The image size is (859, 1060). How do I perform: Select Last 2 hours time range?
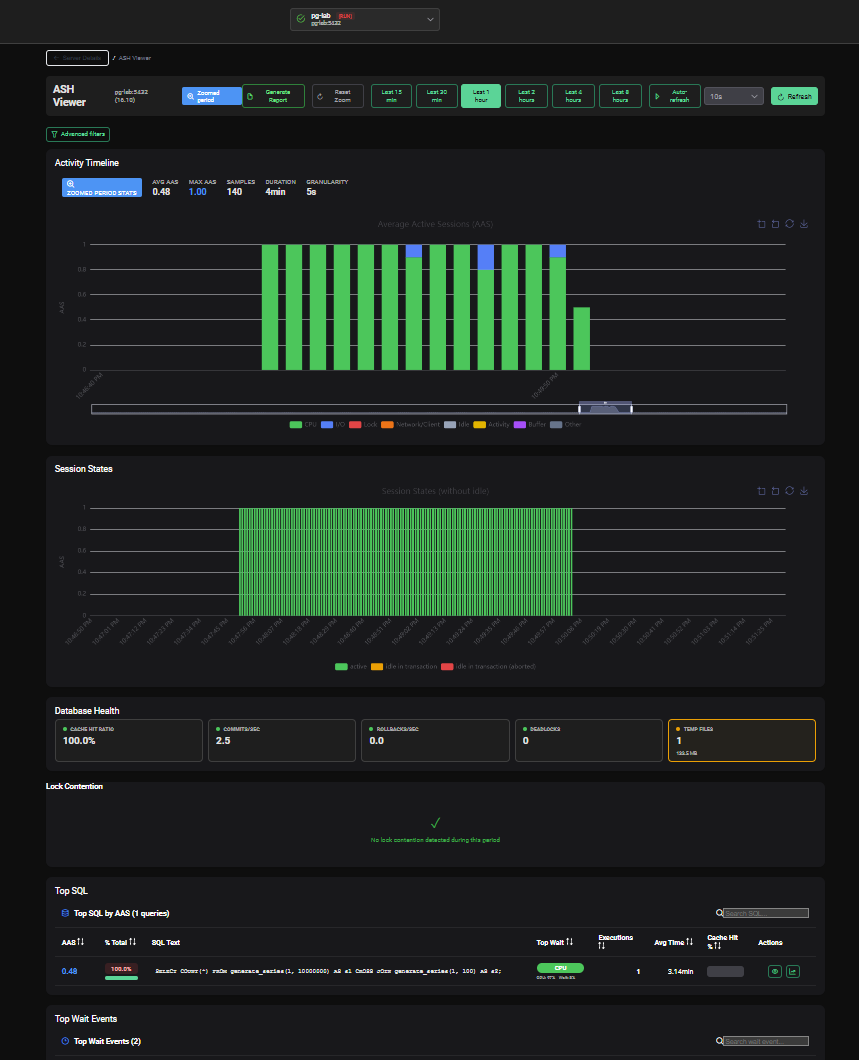526,96
